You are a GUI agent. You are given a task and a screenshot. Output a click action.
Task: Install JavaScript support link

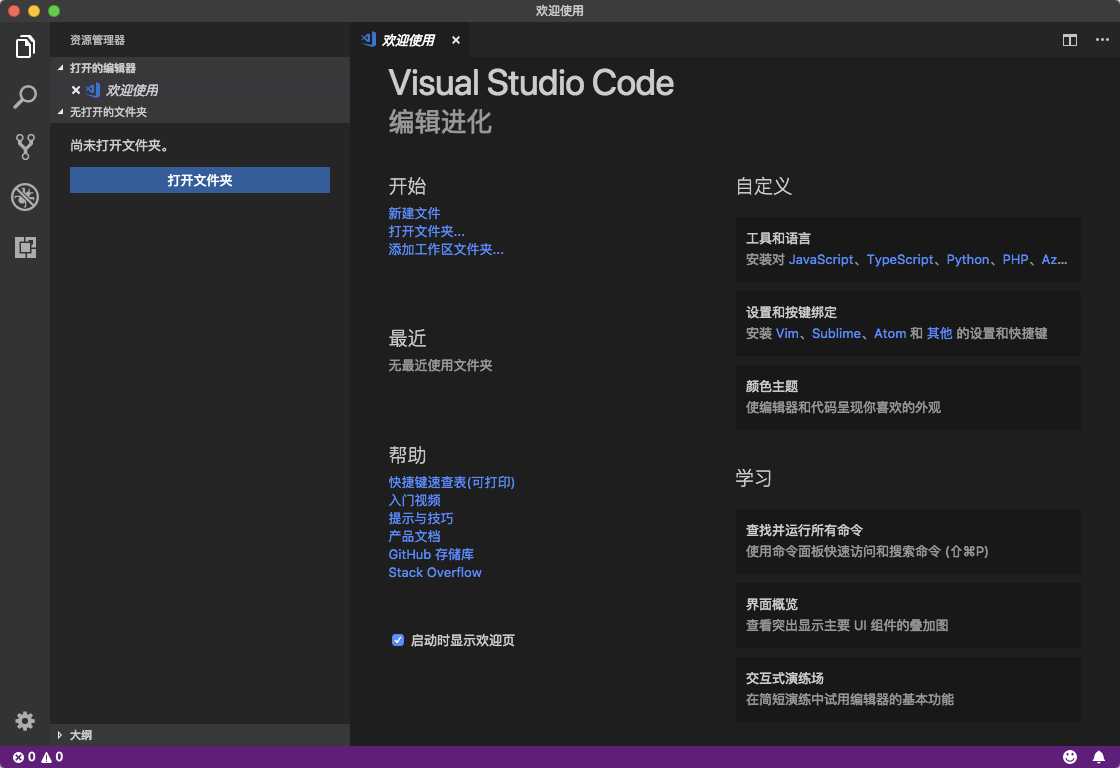click(821, 259)
